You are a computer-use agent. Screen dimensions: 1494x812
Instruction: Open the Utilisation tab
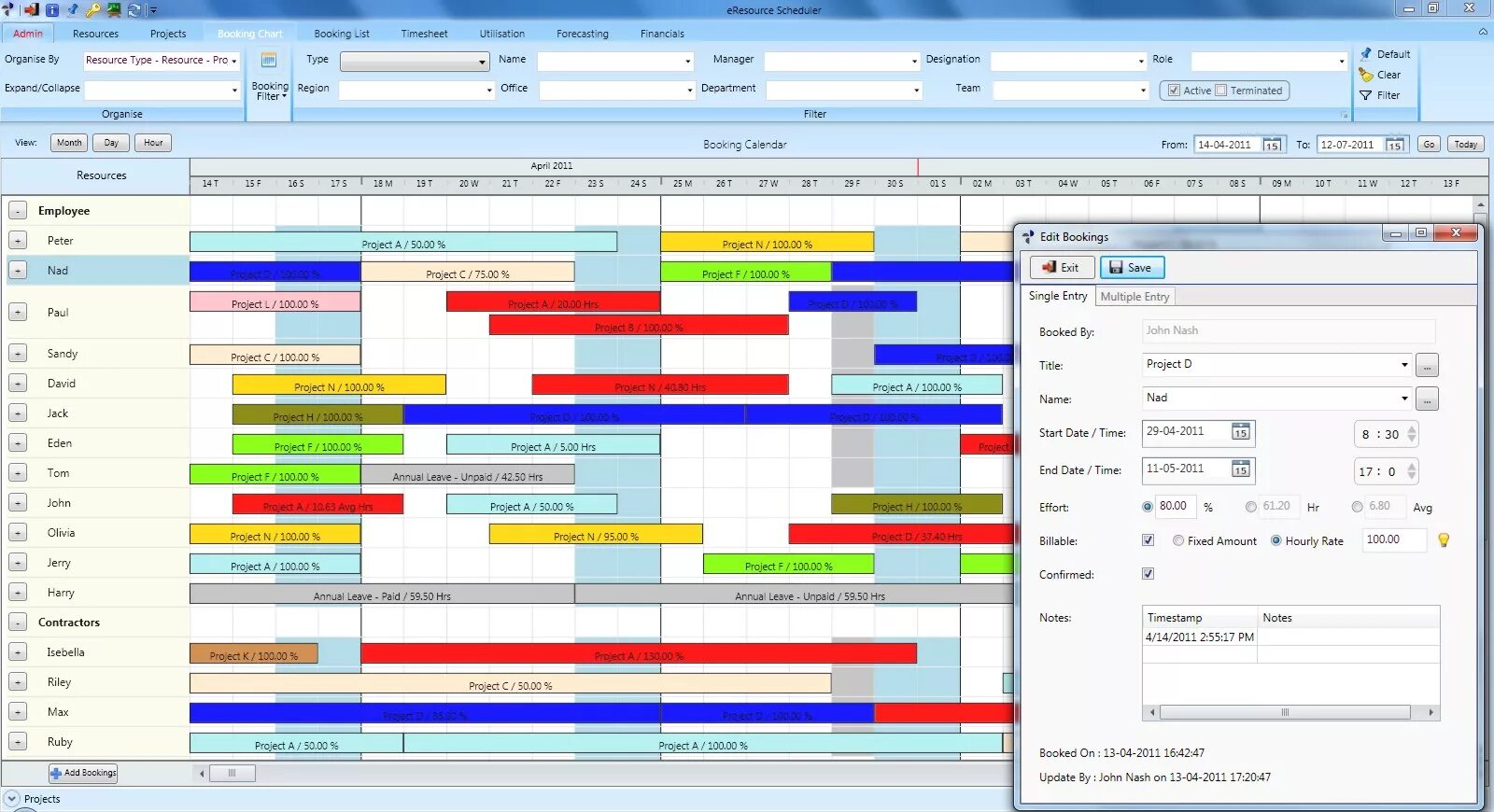(x=502, y=34)
